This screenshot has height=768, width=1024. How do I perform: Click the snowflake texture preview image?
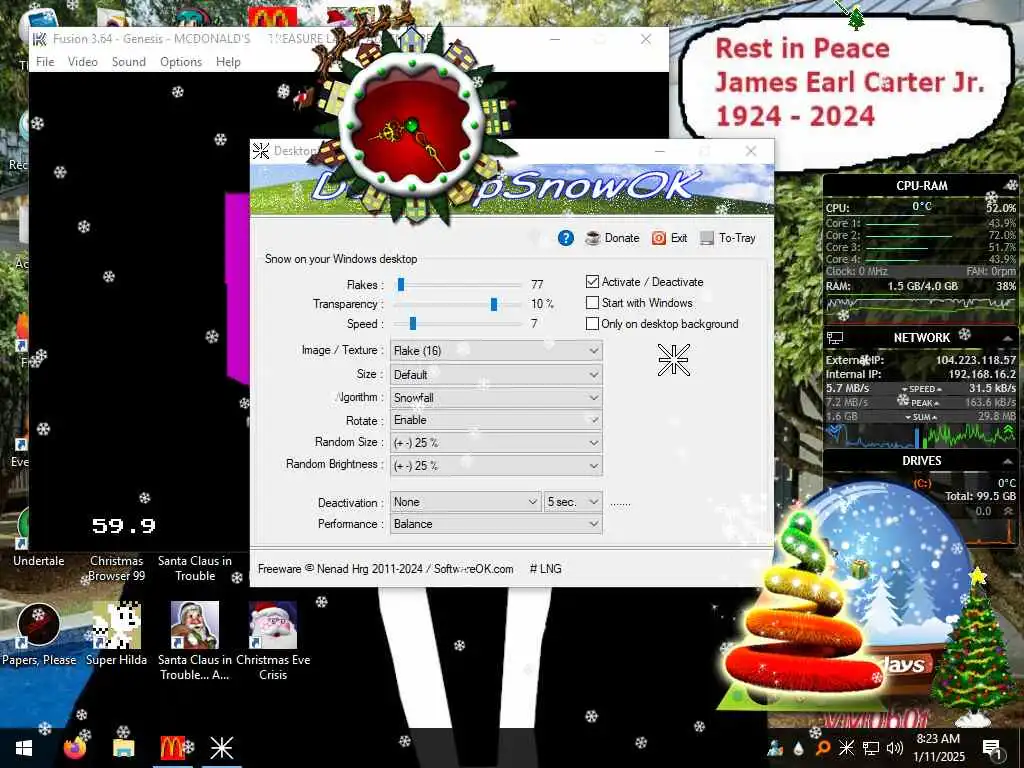click(x=673, y=360)
